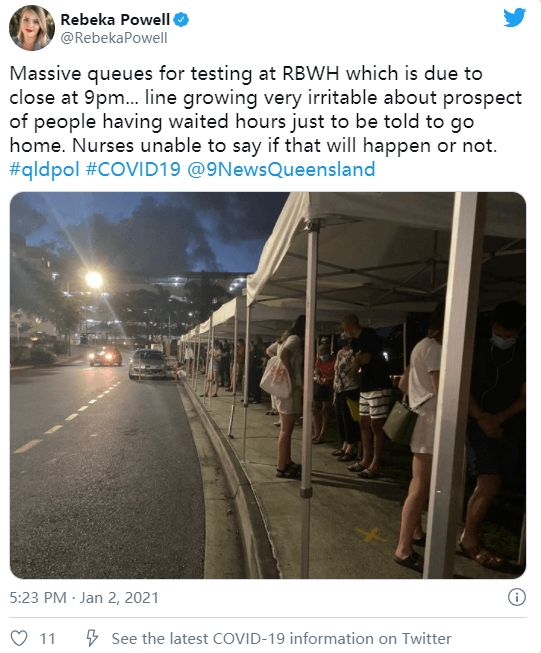Open the 5:23 PM Jan 2, 2021 timestamp
This screenshot has width=541, height=653.
(84, 598)
